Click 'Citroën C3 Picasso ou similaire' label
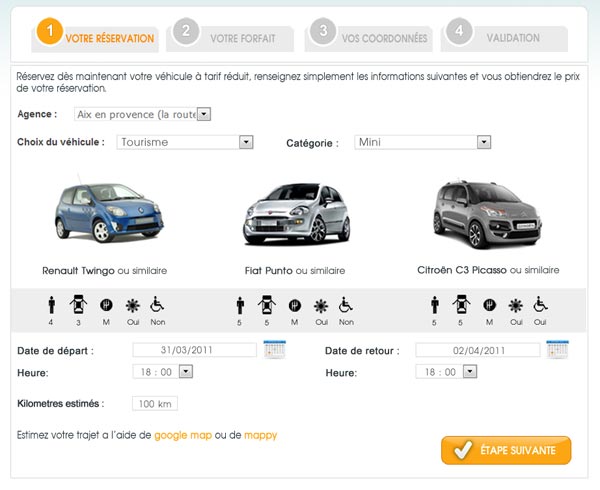 click(488, 270)
